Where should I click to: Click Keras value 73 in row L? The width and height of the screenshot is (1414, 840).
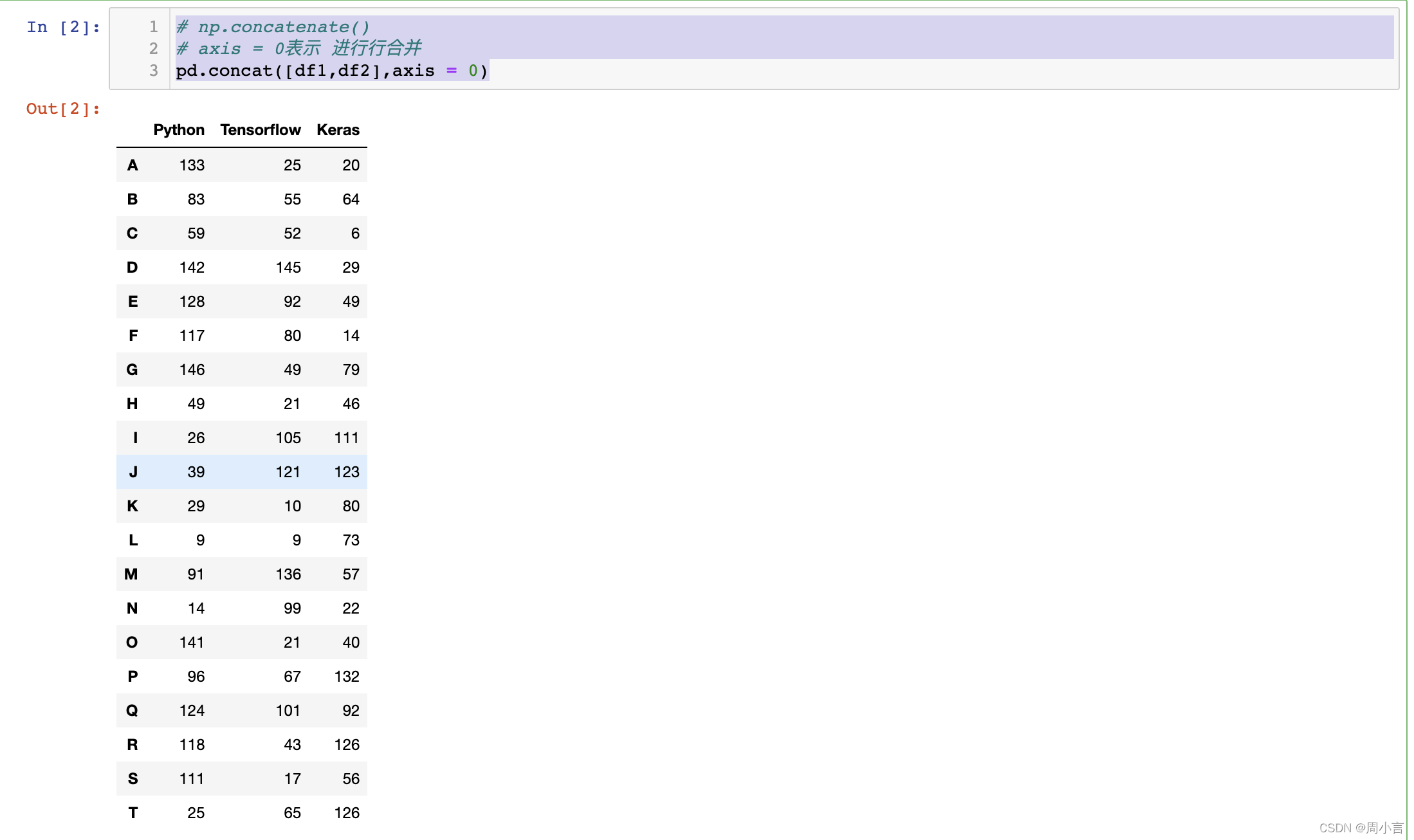pos(351,540)
